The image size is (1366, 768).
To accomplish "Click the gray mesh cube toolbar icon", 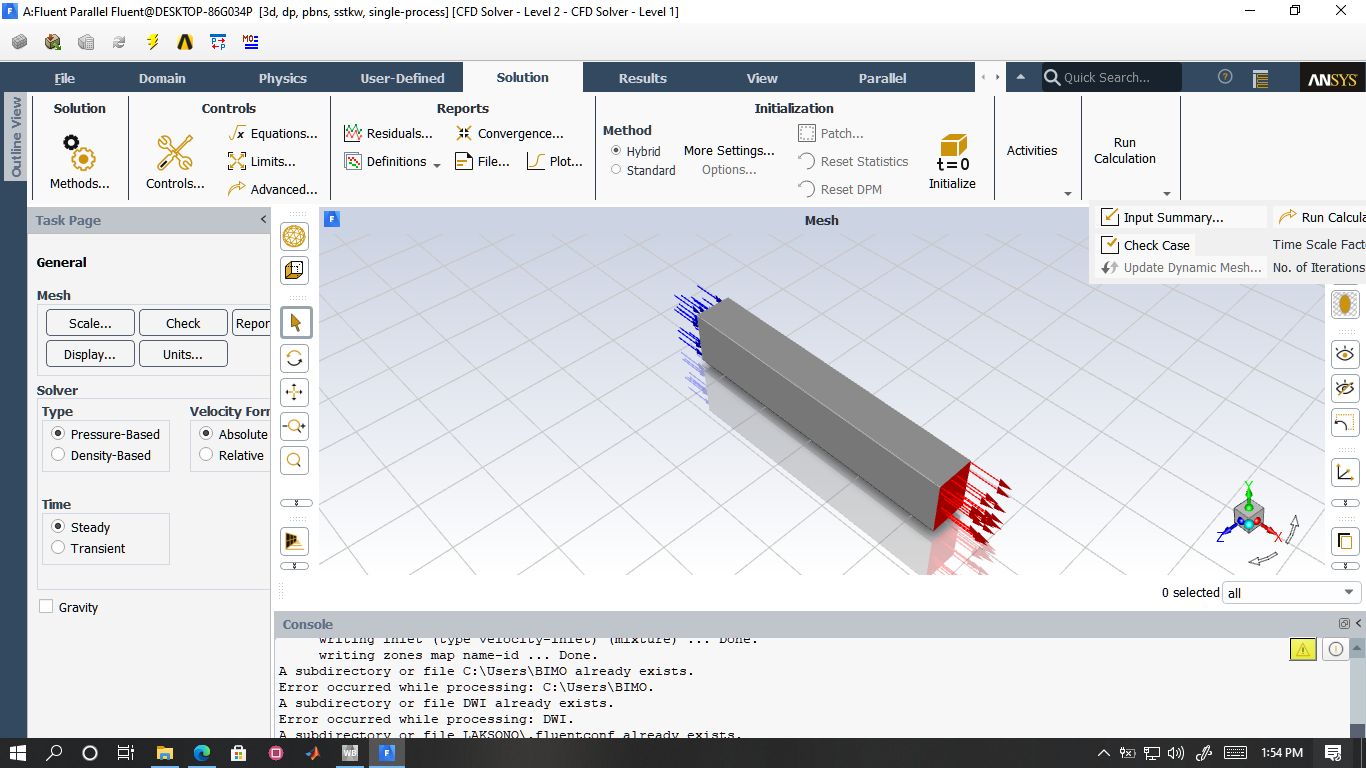I will click(x=20, y=42).
